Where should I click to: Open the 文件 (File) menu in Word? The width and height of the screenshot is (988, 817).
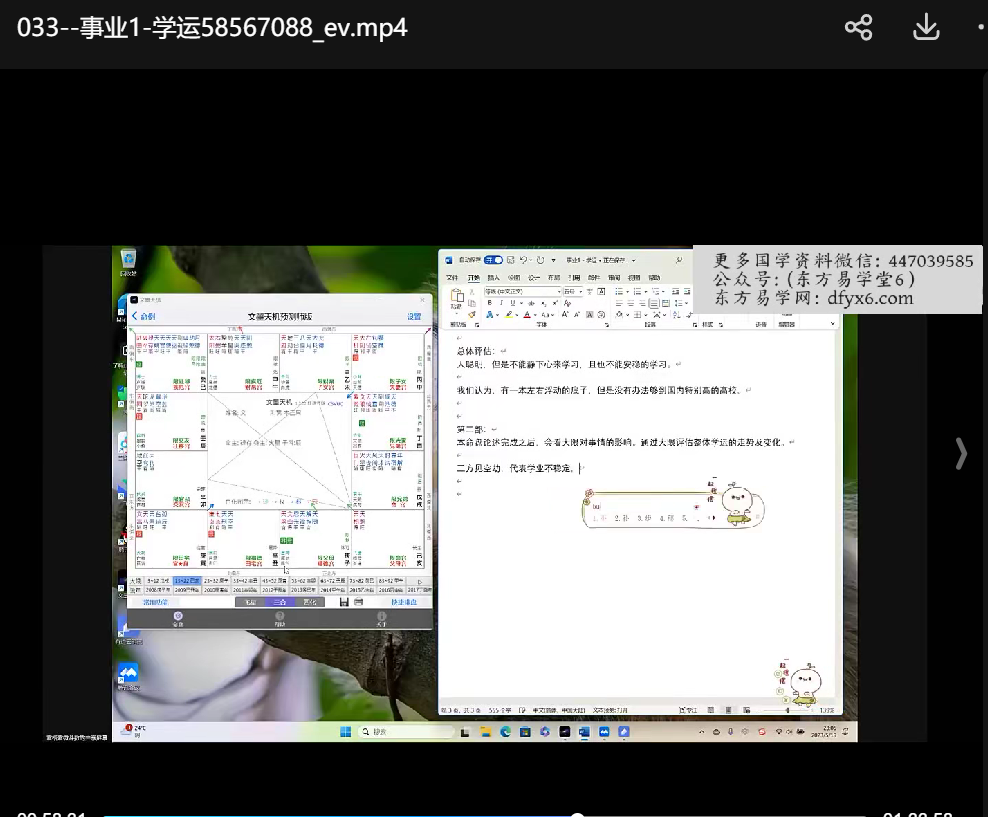(451, 277)
